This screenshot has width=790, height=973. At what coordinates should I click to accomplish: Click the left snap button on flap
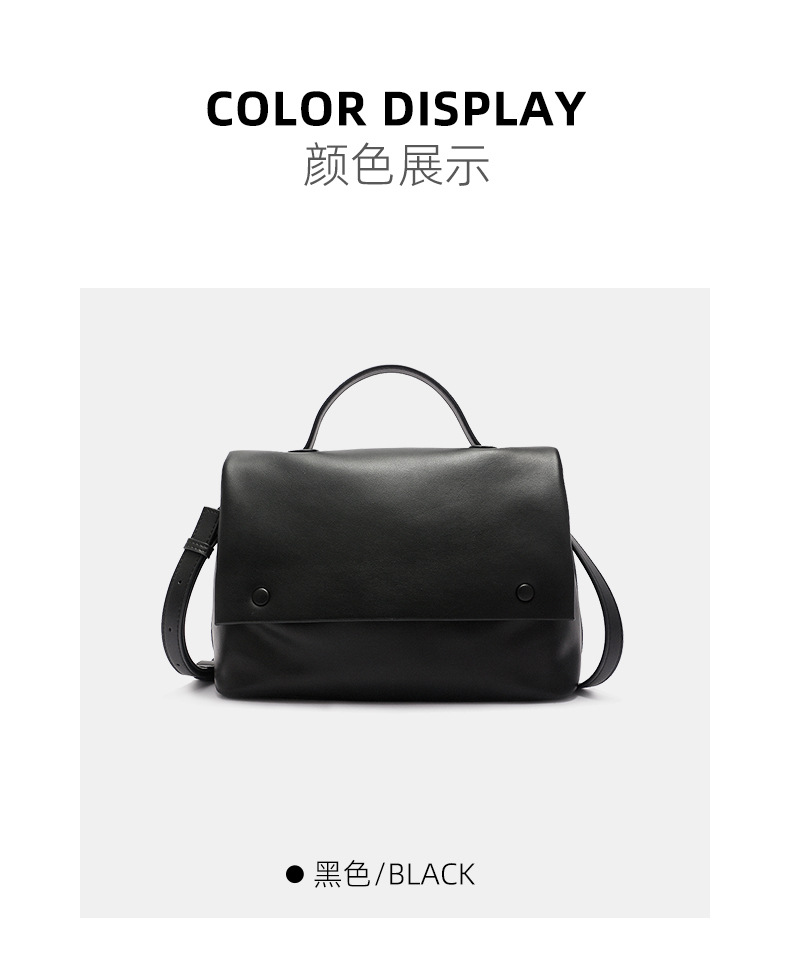tap(261, 596)
